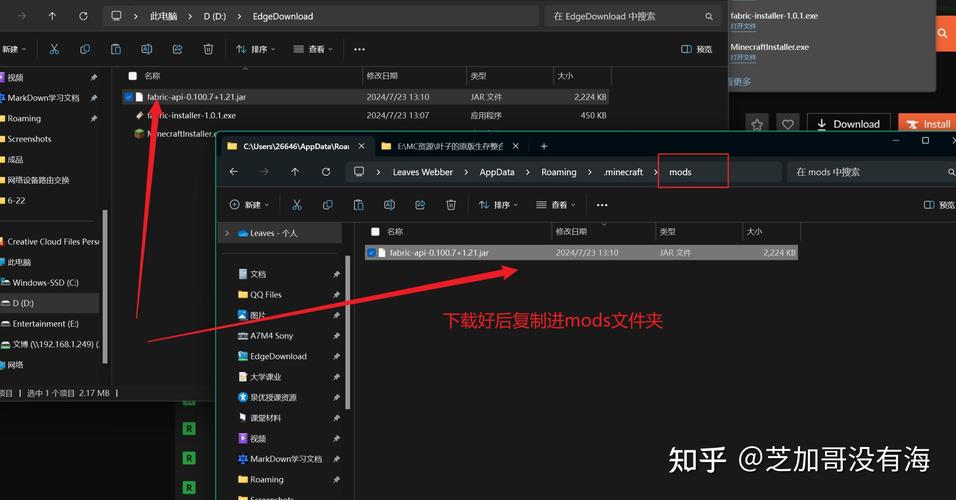Screen dimensions: 956x500
Task: Click Delete trash icon in EdgeDownload window
Action: tap(208, 49)
